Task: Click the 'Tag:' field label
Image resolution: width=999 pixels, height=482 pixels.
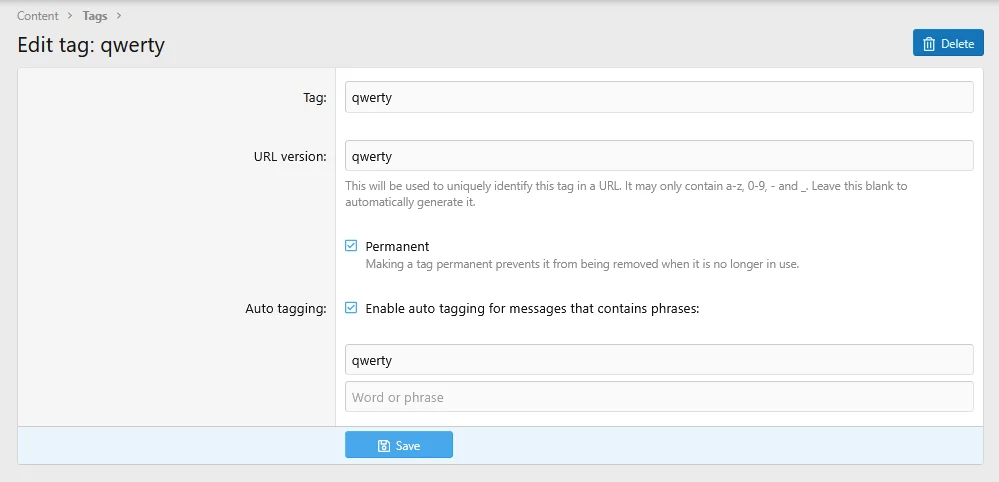Action: tap(314, 98)
